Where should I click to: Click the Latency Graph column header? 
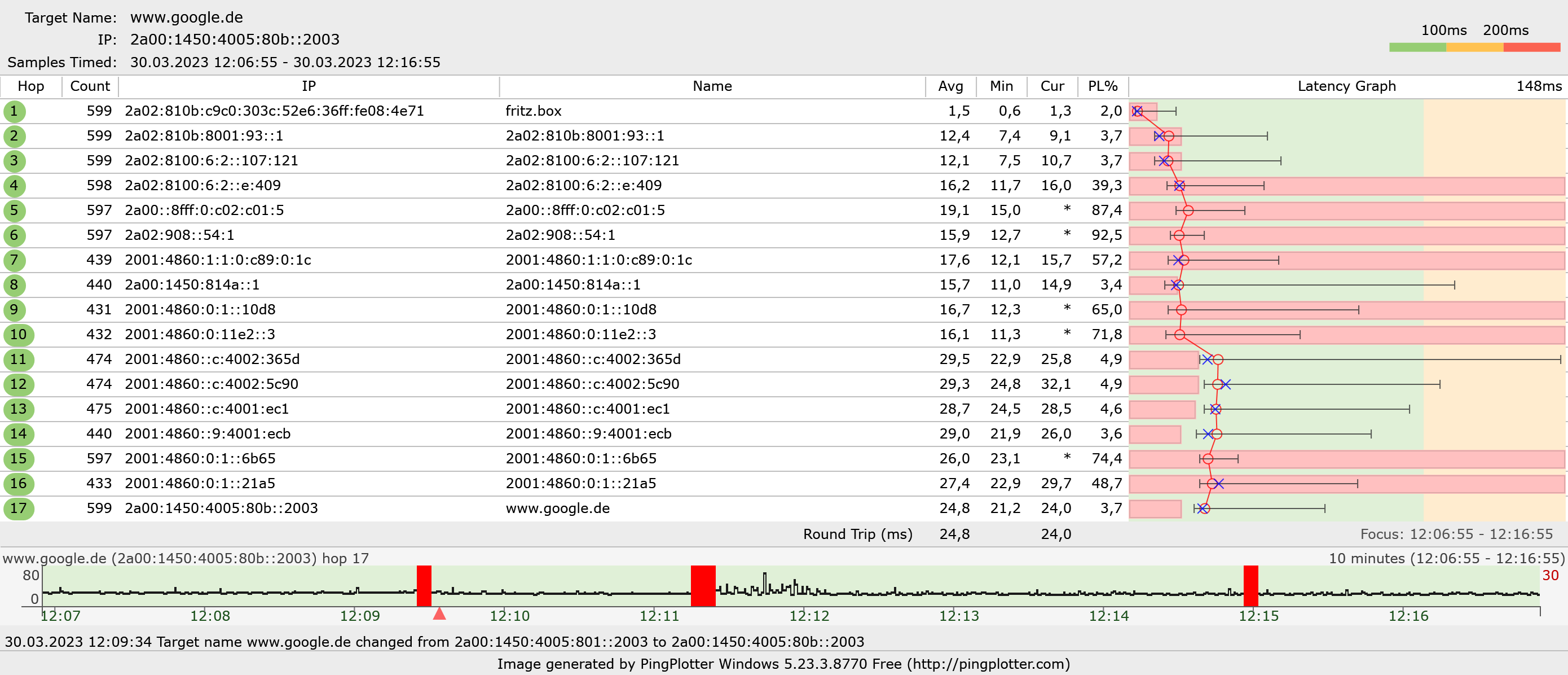pyautogui.click(x=1346, y=86)
